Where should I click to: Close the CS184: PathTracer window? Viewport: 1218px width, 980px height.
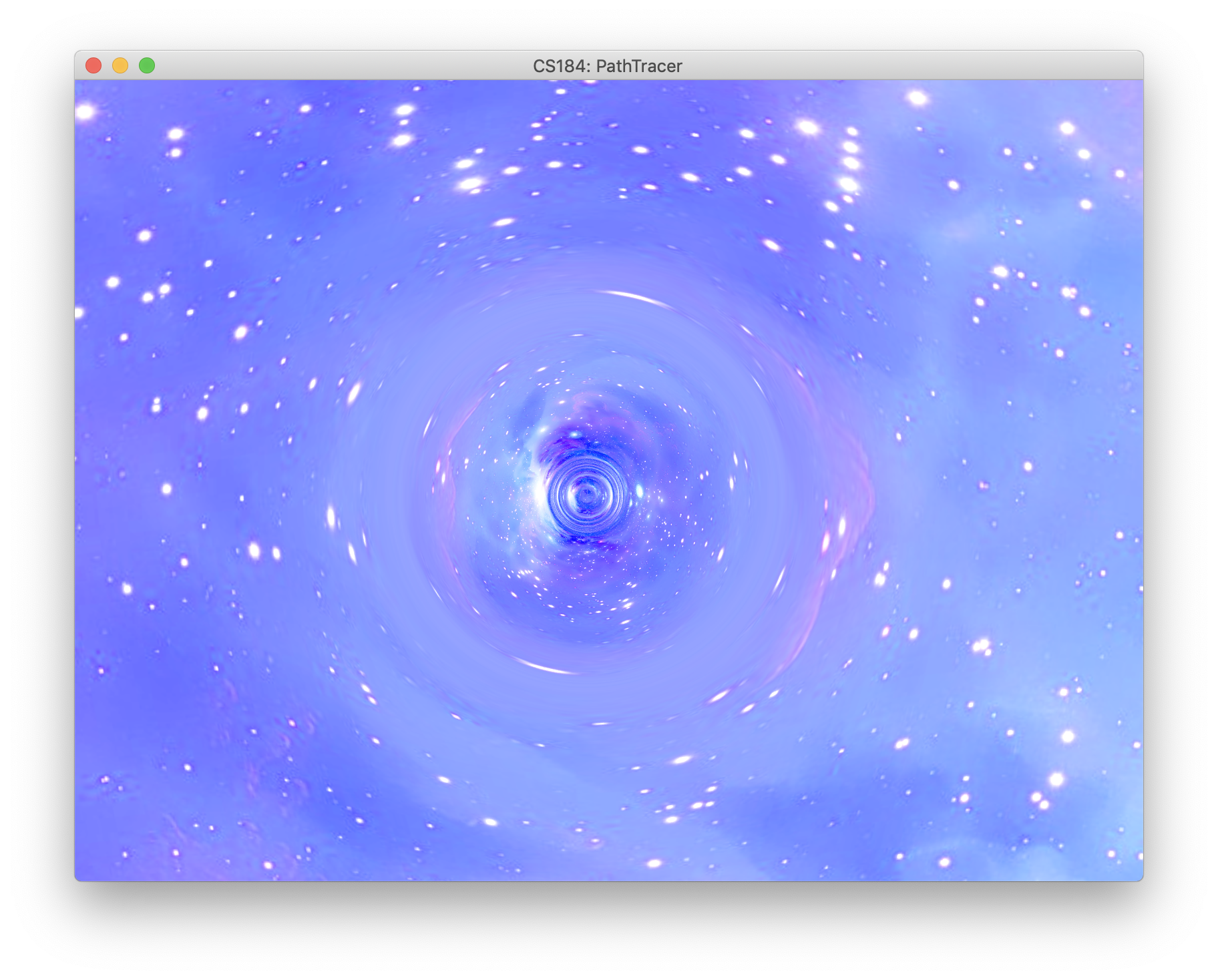click(x=93, y=65)
